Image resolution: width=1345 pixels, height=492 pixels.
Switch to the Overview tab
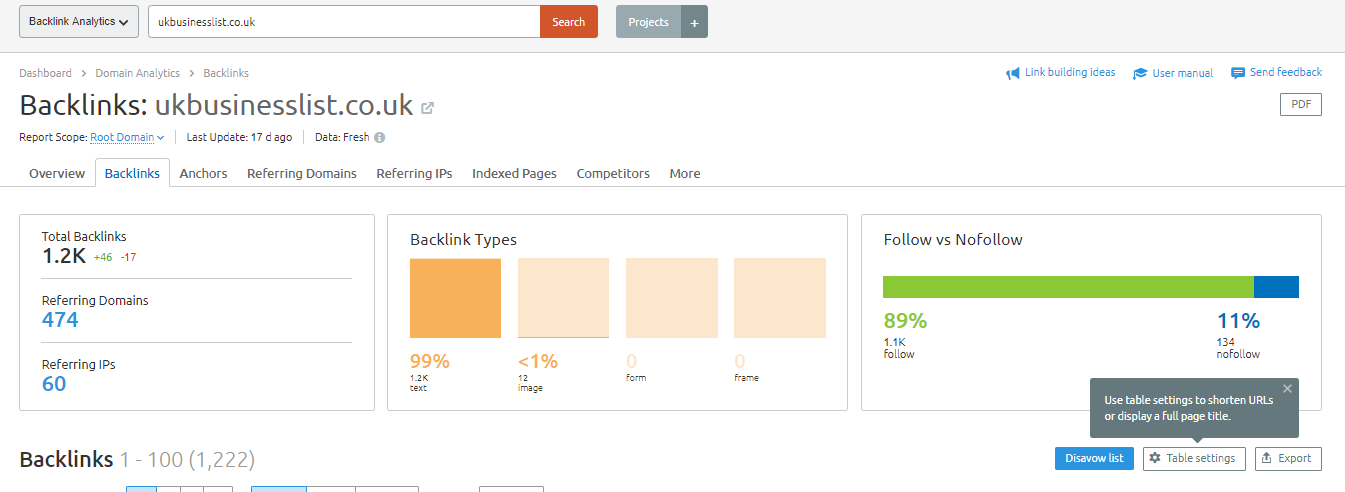click(x=57, y=173)
